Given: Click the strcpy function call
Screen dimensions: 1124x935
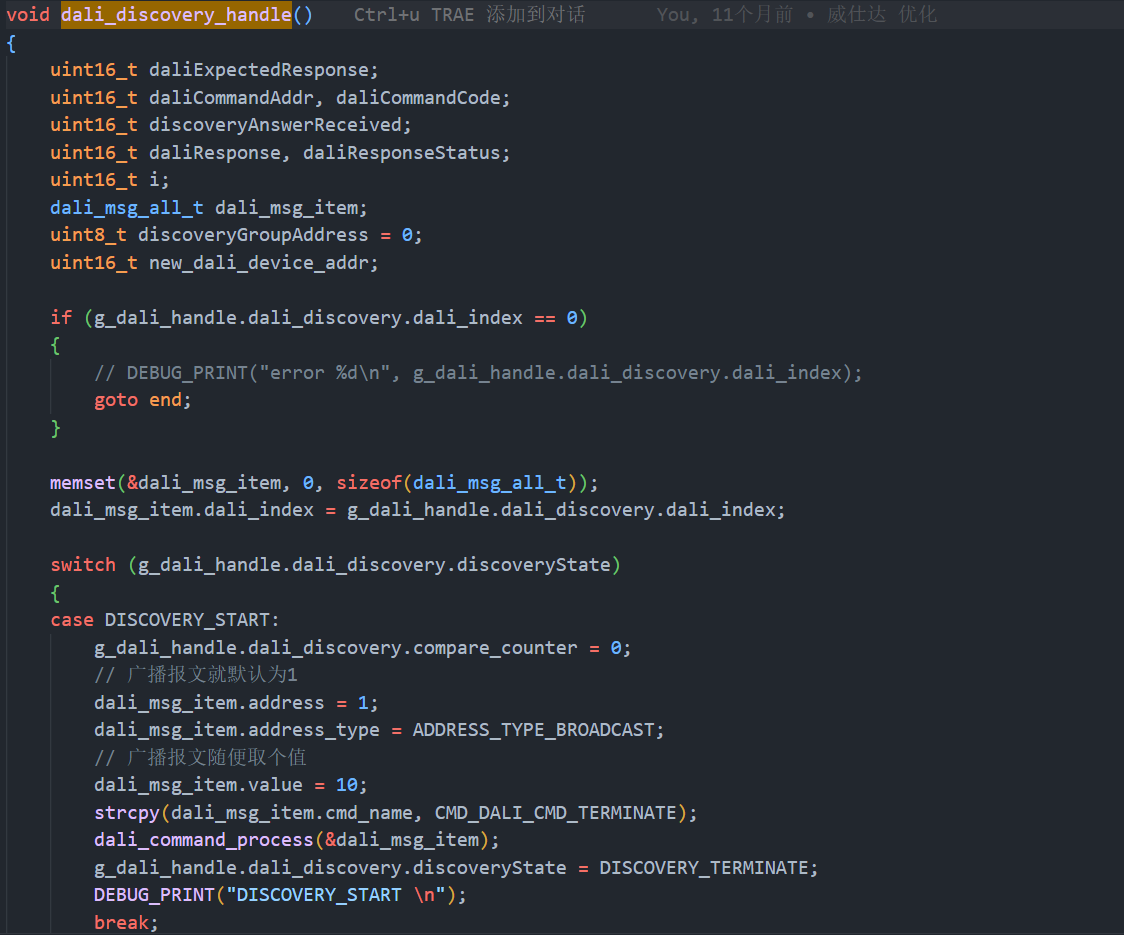Looking at the screenshot, I should [127, 813].
